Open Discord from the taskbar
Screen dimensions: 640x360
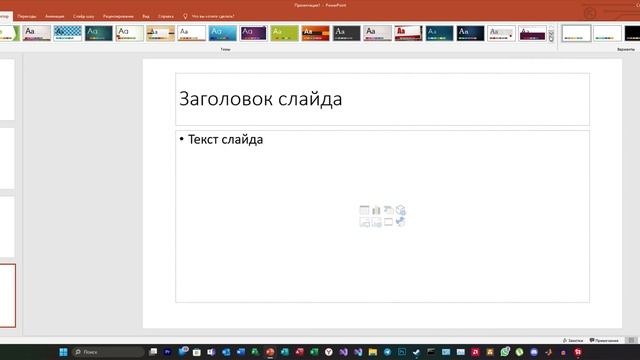(534, 352)
